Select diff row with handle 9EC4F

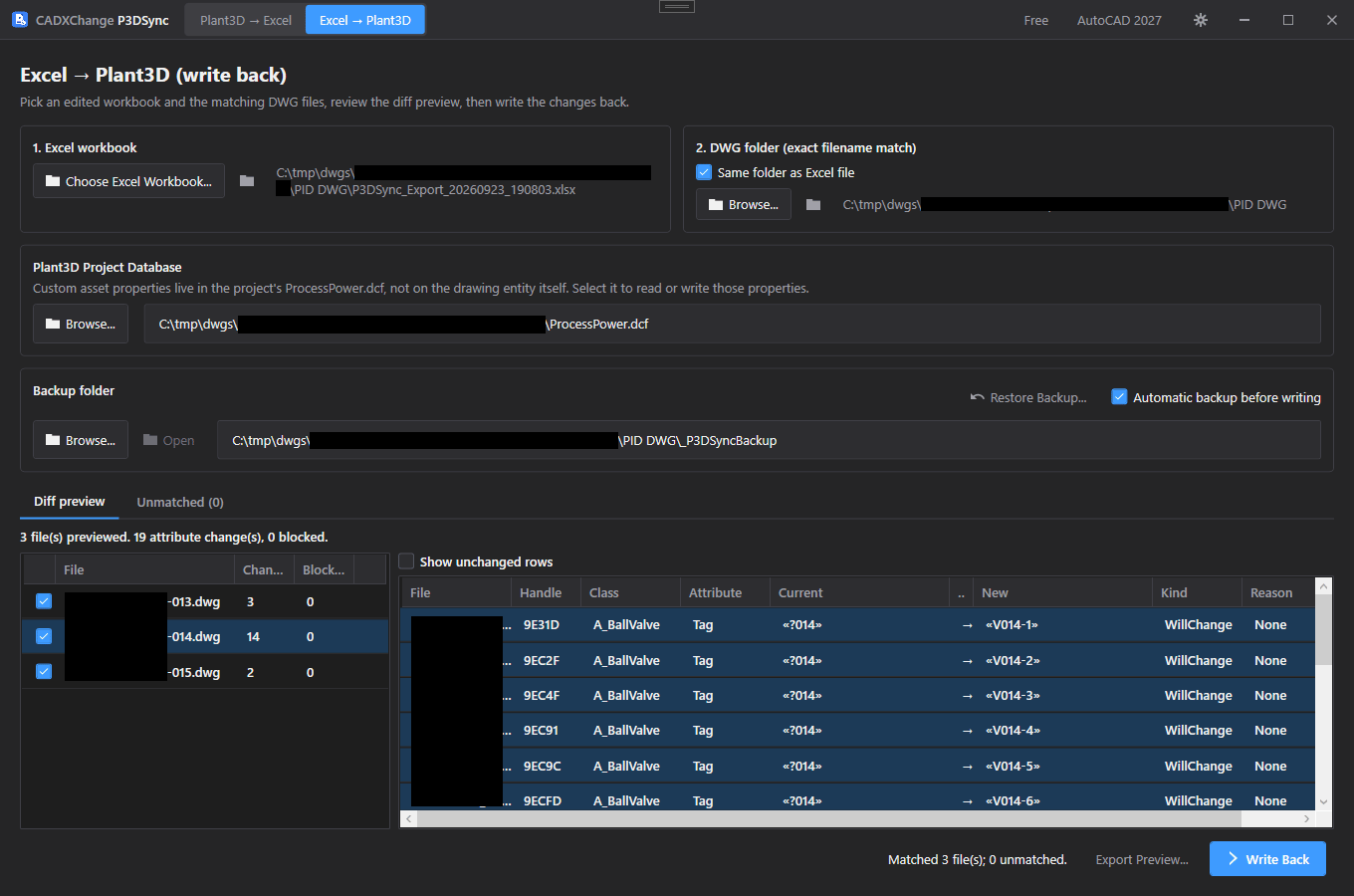[x=858, y=695]
